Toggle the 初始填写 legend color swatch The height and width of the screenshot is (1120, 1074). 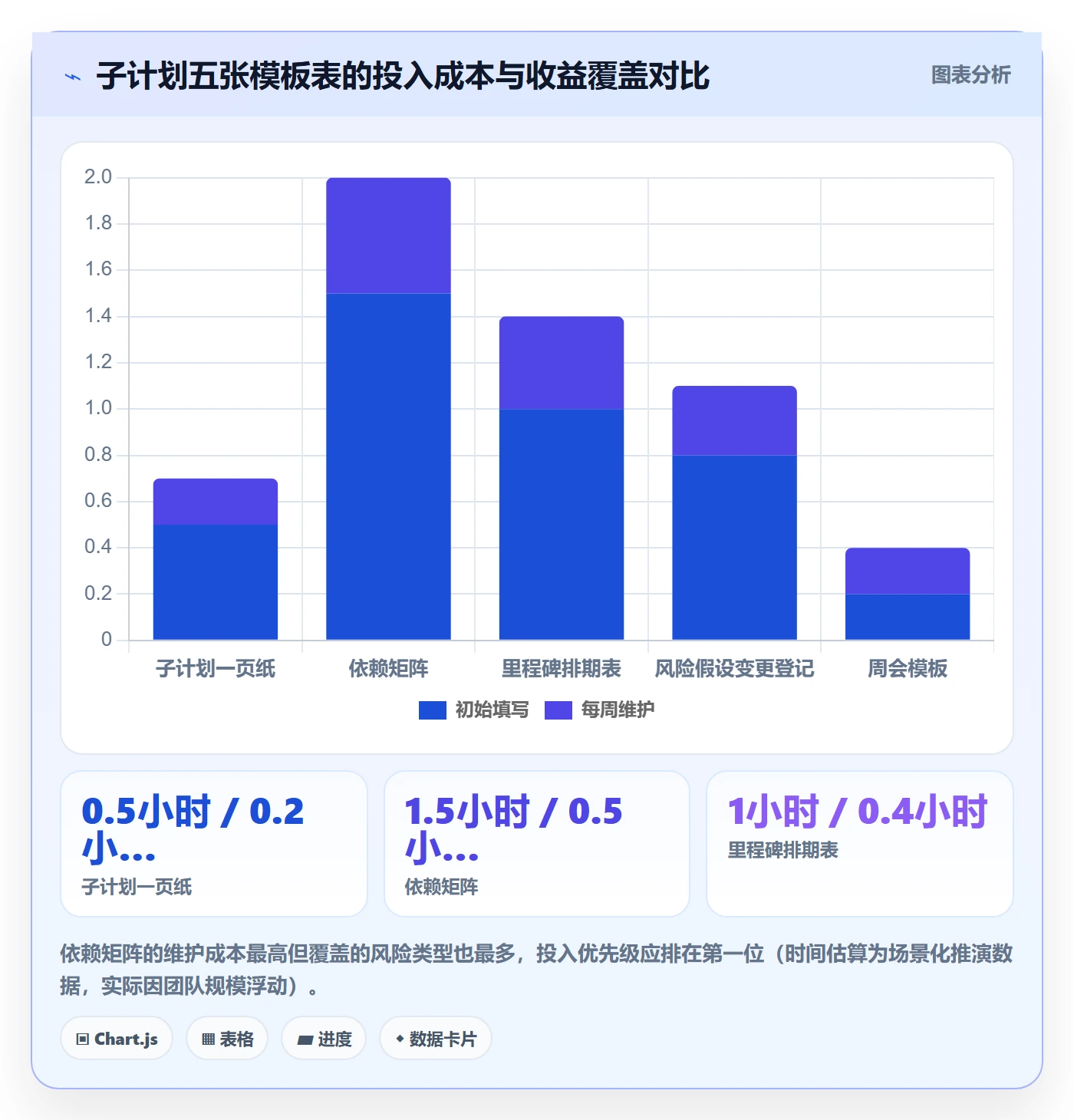coord(432,710)
